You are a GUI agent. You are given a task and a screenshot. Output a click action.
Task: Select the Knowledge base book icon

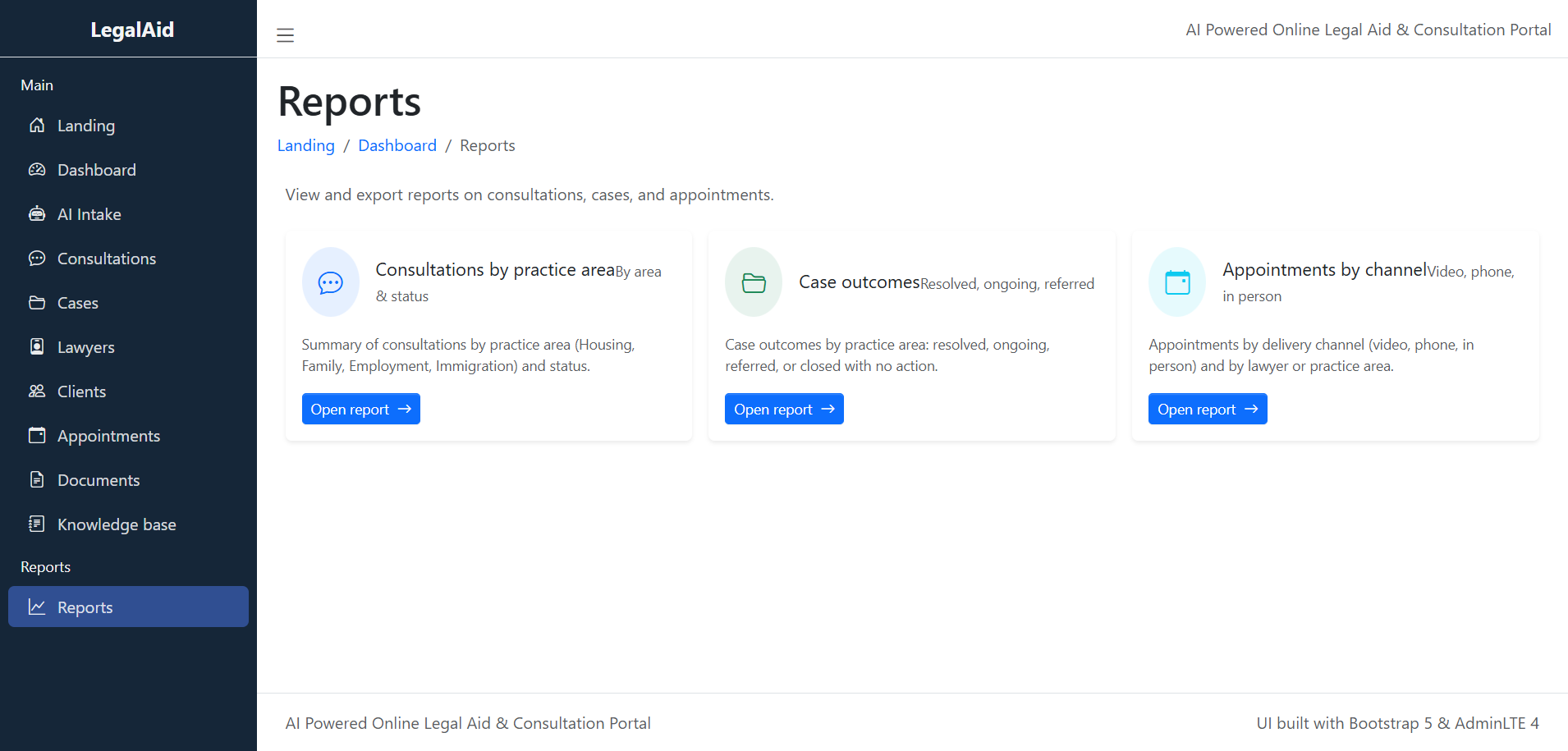point(38,524)
